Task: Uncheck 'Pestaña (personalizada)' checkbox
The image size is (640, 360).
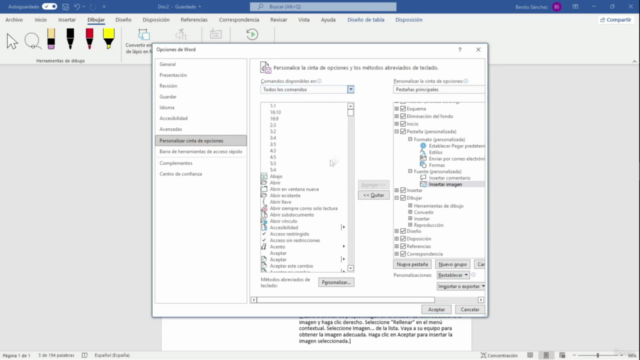Action: (x=403, y=131)
